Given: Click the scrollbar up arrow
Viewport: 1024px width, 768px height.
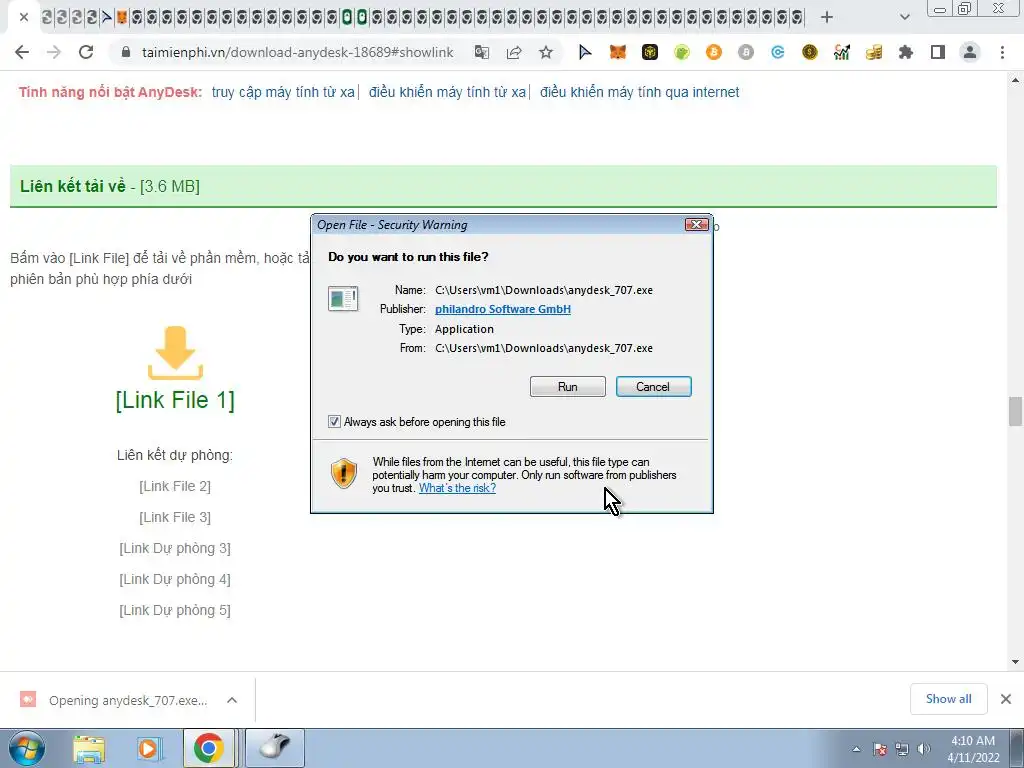Looking at the screenshot, I should 1015,80.
